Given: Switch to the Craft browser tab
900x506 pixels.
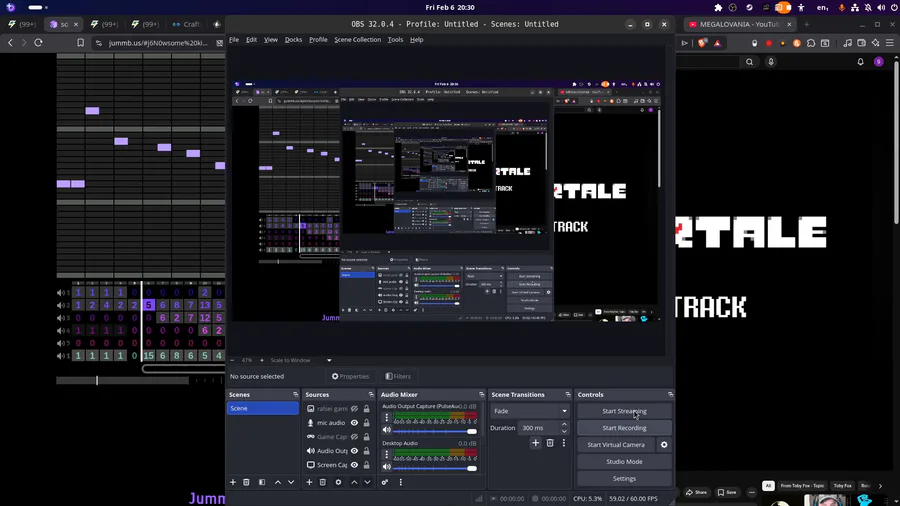Looking at the screenshot, I should point(186,24).
